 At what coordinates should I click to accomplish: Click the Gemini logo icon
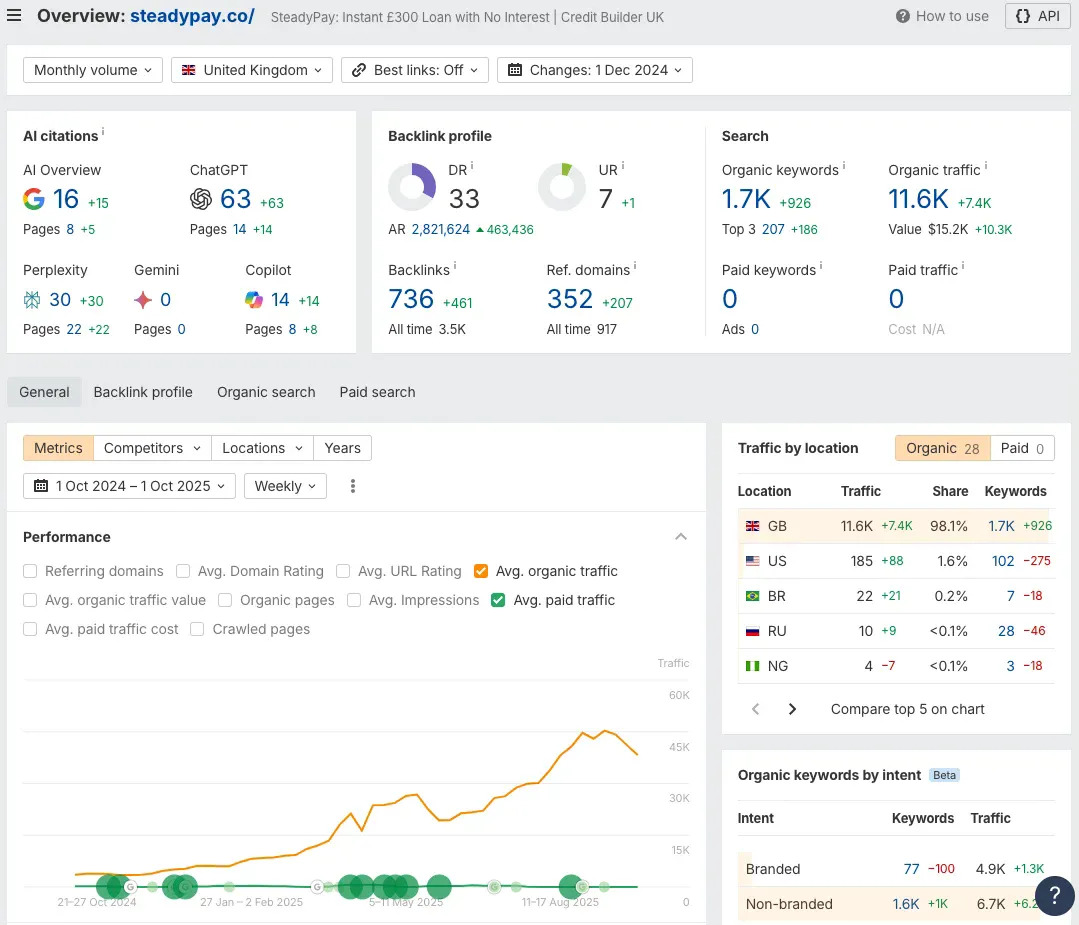tap(142, 299)
